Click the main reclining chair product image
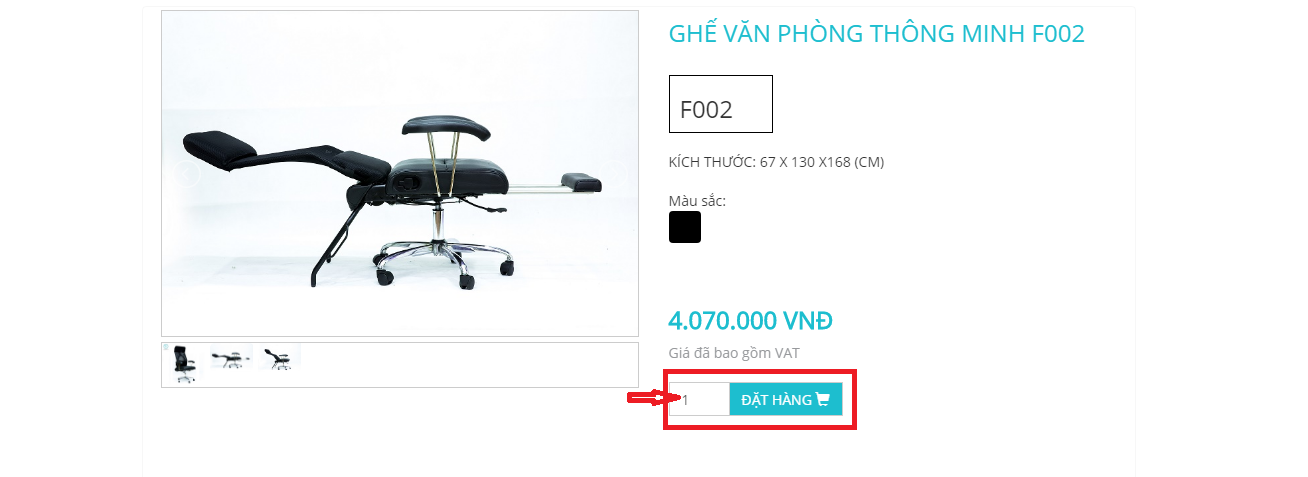Image resolution: width=1308 pixels, height=477 pixels. [400, 174]
